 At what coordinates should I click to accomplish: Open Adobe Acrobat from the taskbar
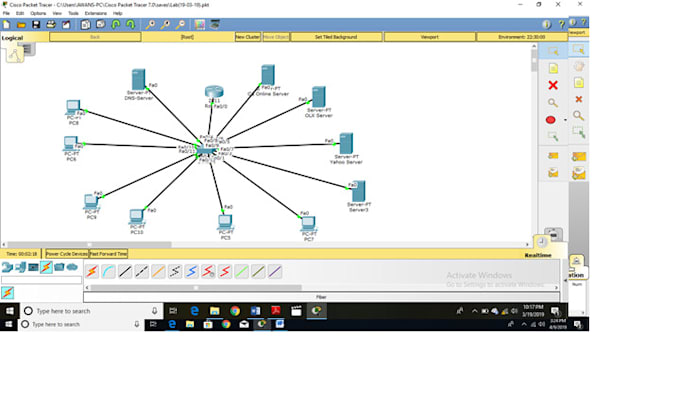pos(275,311)
